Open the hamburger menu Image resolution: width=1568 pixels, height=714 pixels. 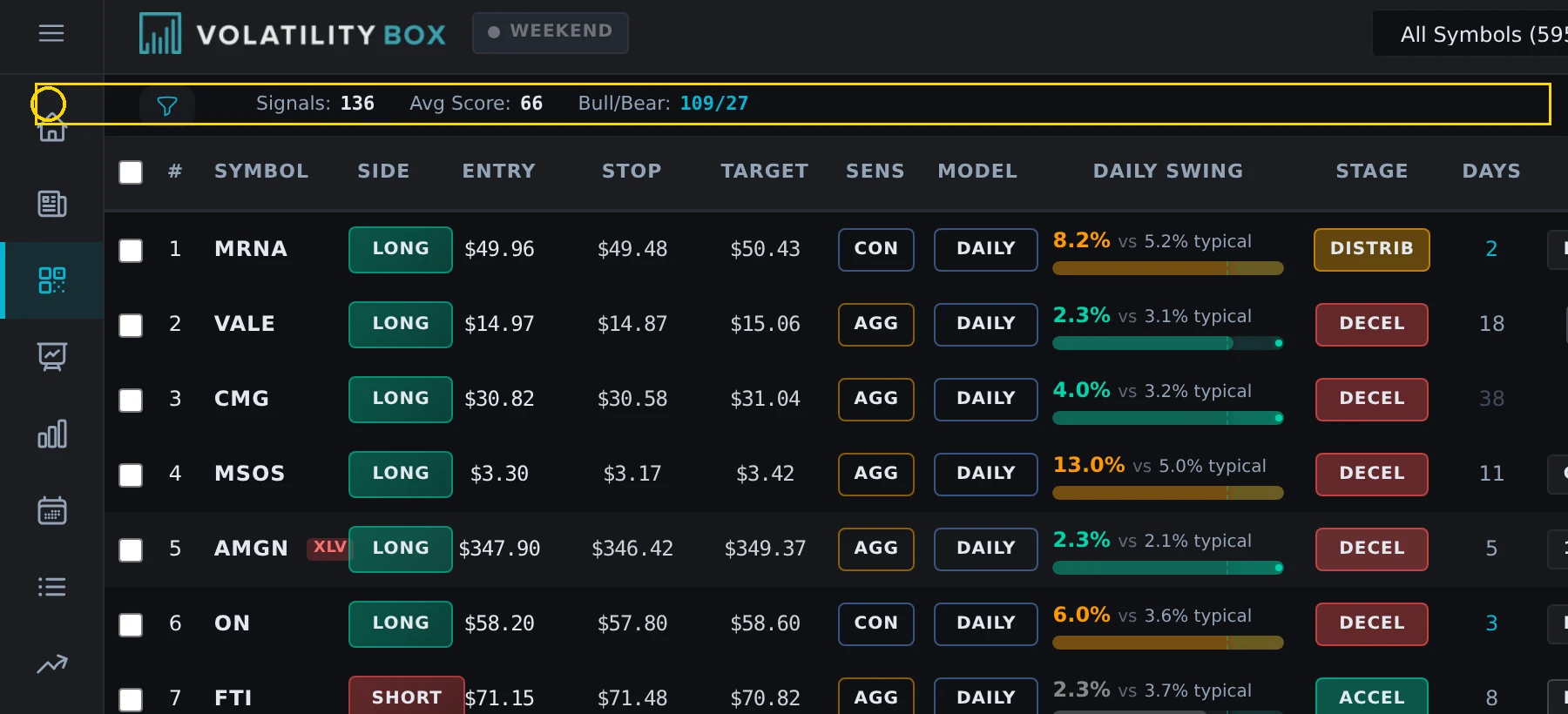click(51, 33)
